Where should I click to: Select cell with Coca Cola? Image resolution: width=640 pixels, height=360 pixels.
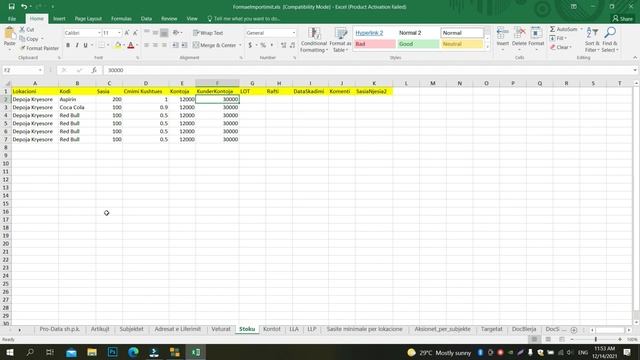77,107
